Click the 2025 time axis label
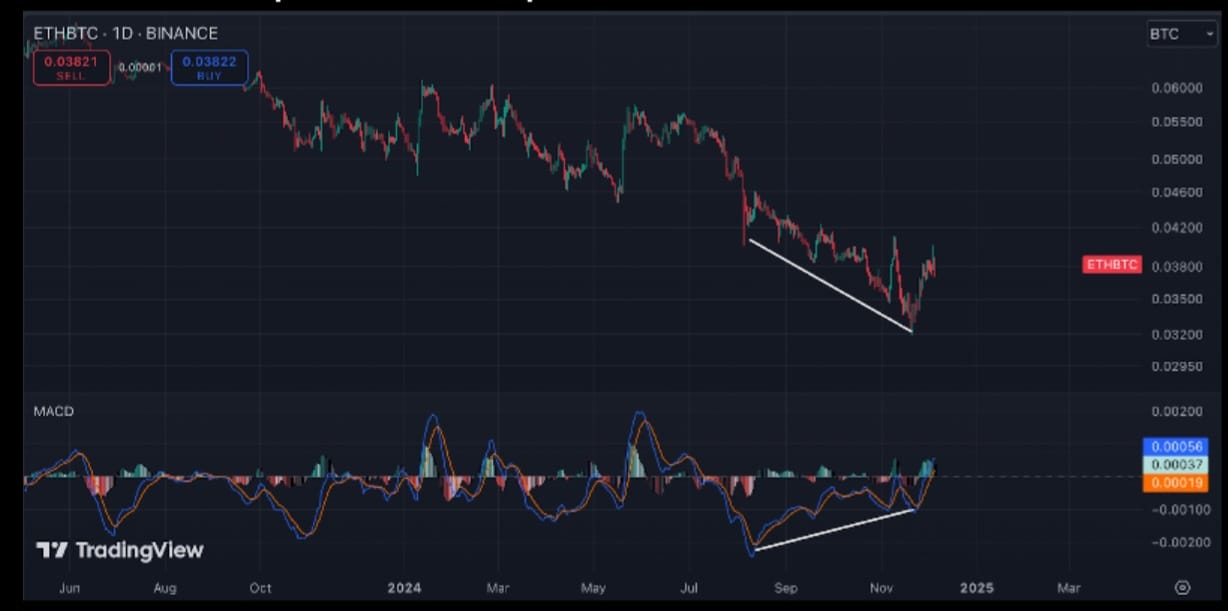The width and height of the screenshot is (1228, 611). (977, 587)
